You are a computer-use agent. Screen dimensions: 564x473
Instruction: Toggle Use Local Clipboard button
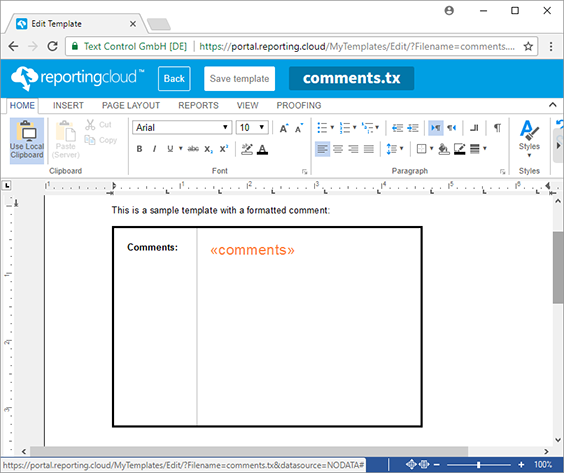point(27,141)
